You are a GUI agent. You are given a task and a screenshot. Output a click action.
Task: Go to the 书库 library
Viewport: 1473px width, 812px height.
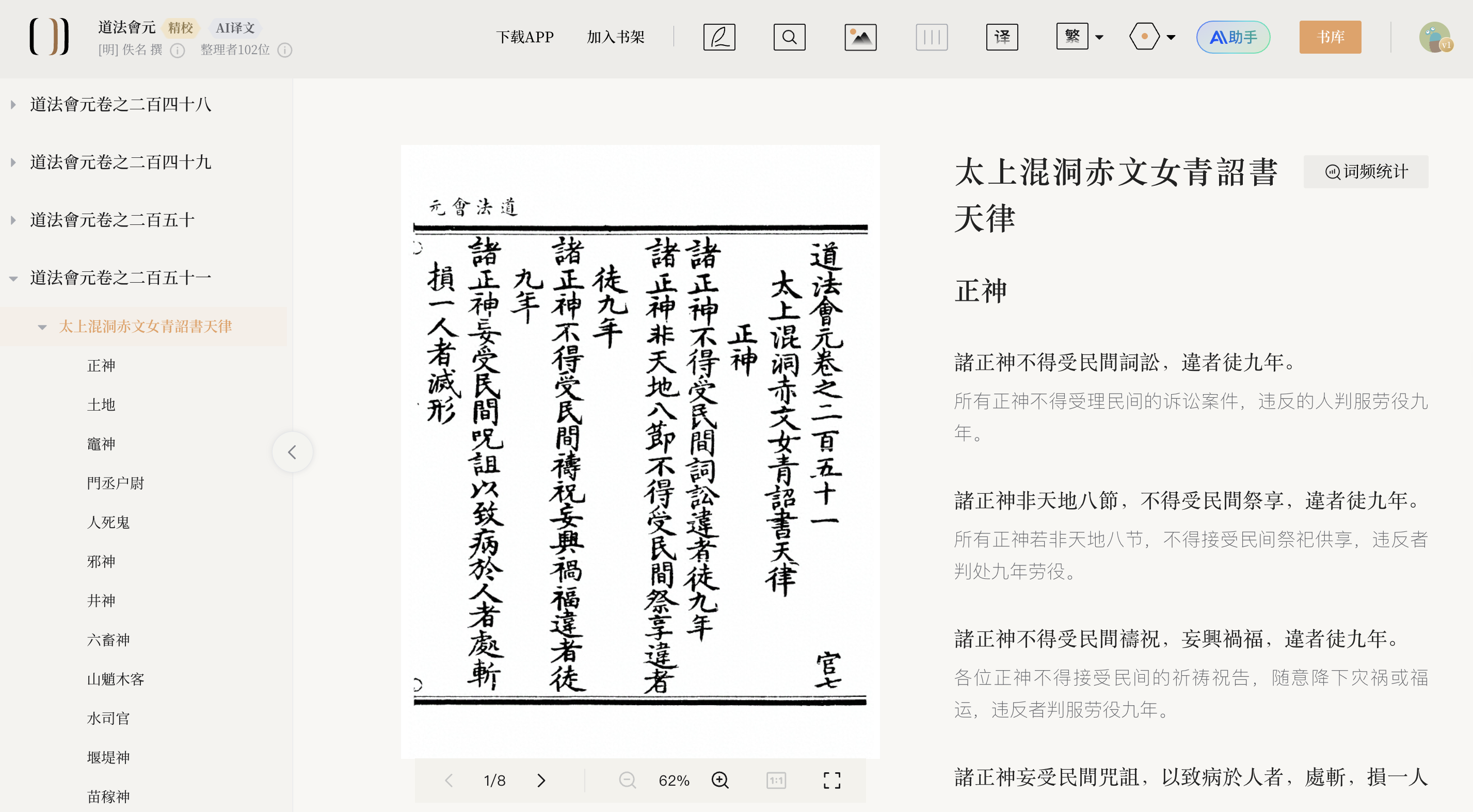coord(1330,37)
